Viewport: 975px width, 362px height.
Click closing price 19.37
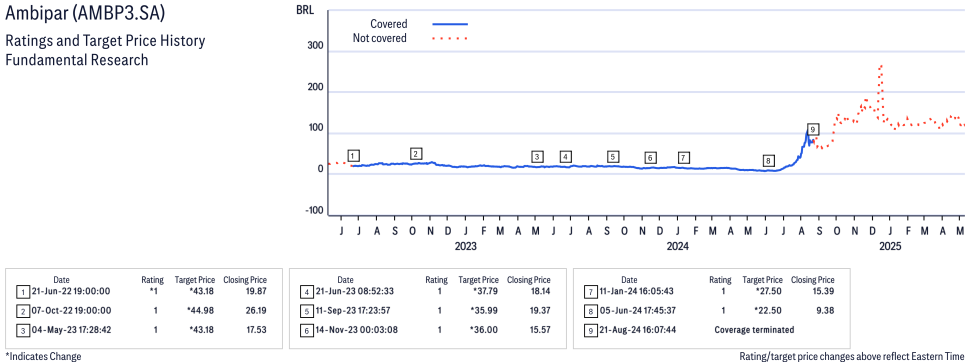coord(540,310)
